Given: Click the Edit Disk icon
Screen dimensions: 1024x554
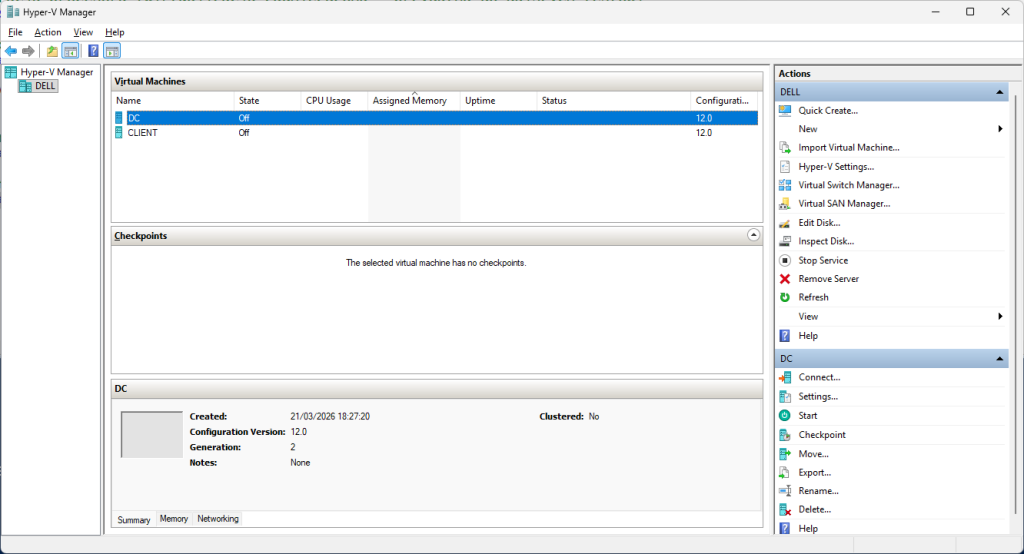Looking at the screenshot, I should coord(785,223).
